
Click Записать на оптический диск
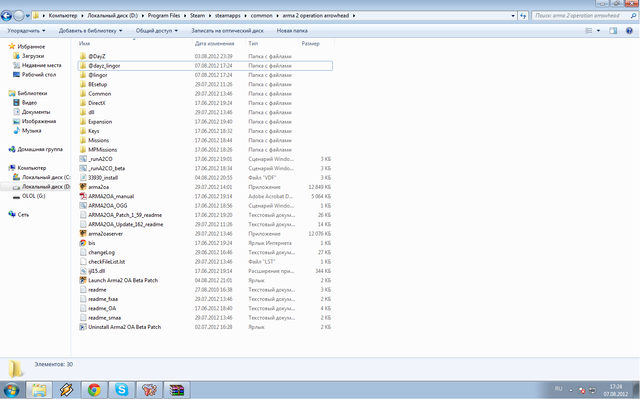point(227,31)
